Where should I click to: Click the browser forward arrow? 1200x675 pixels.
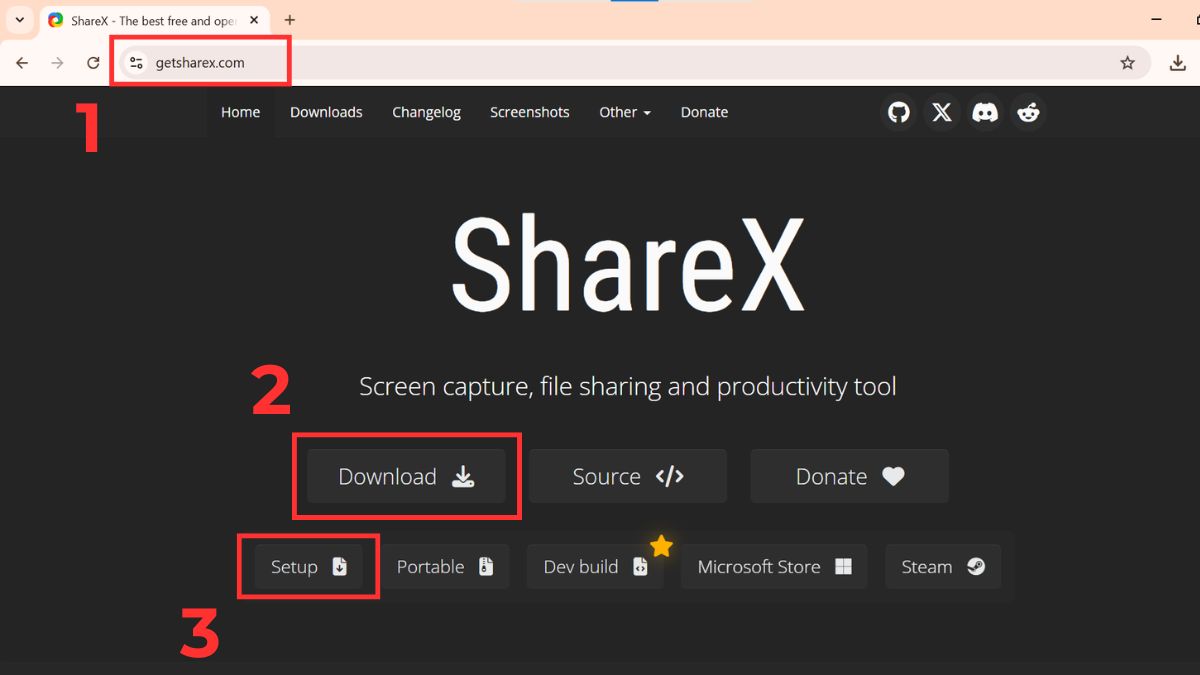[57, 63]
